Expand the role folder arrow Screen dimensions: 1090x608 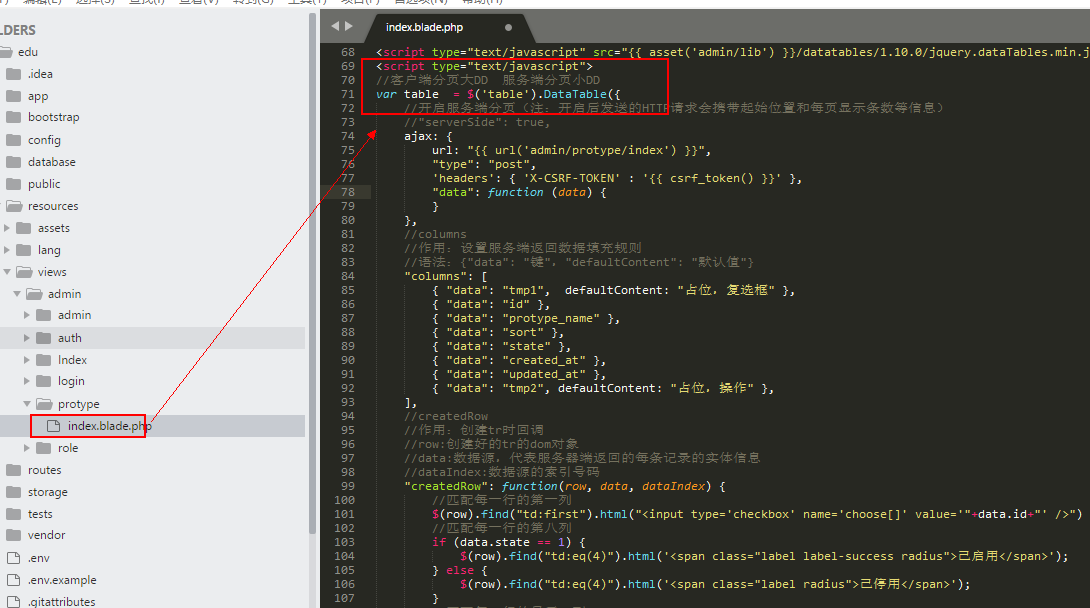[27, 448]
